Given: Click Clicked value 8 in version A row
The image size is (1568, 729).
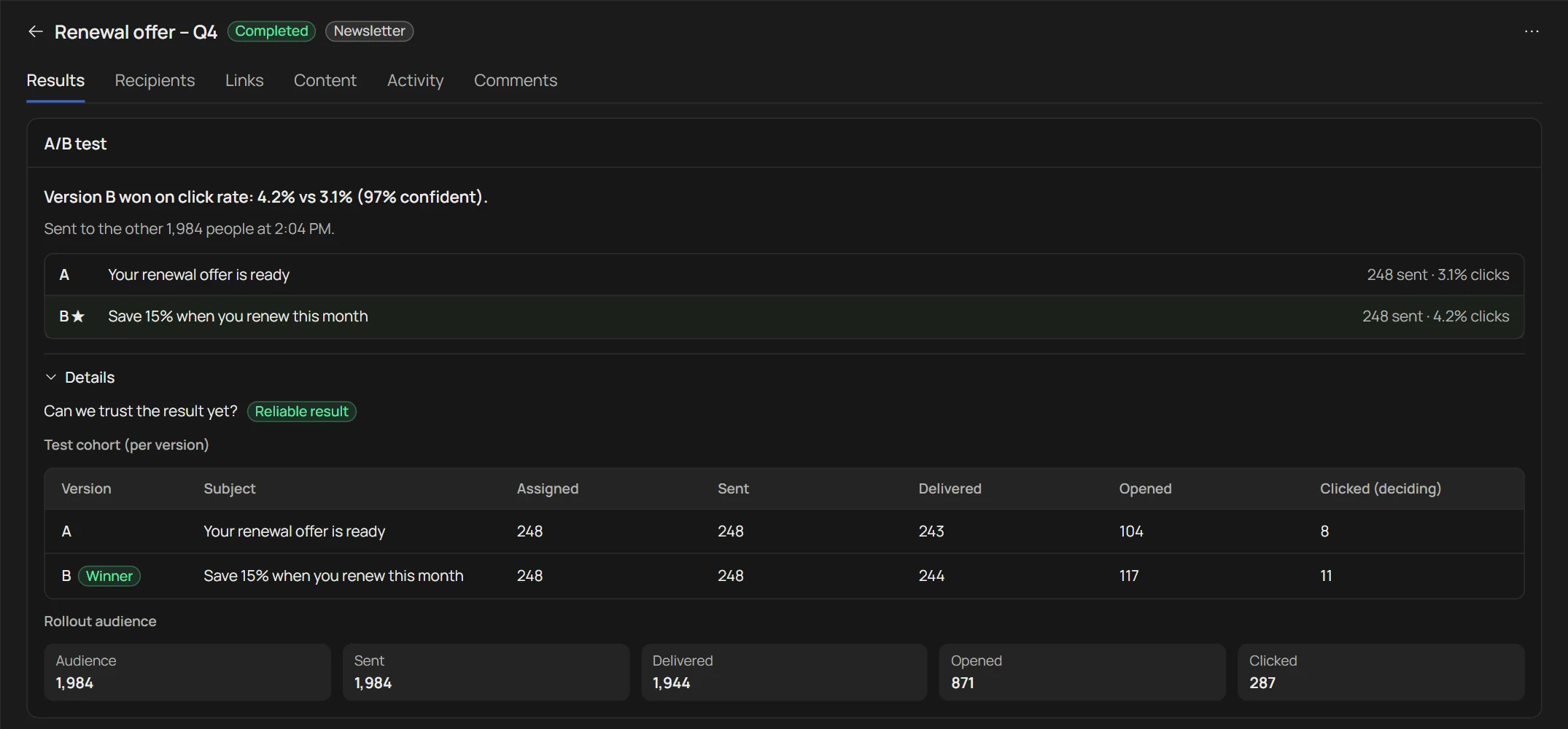Looking at the screenshot, I should click(x=1324, y=531).
